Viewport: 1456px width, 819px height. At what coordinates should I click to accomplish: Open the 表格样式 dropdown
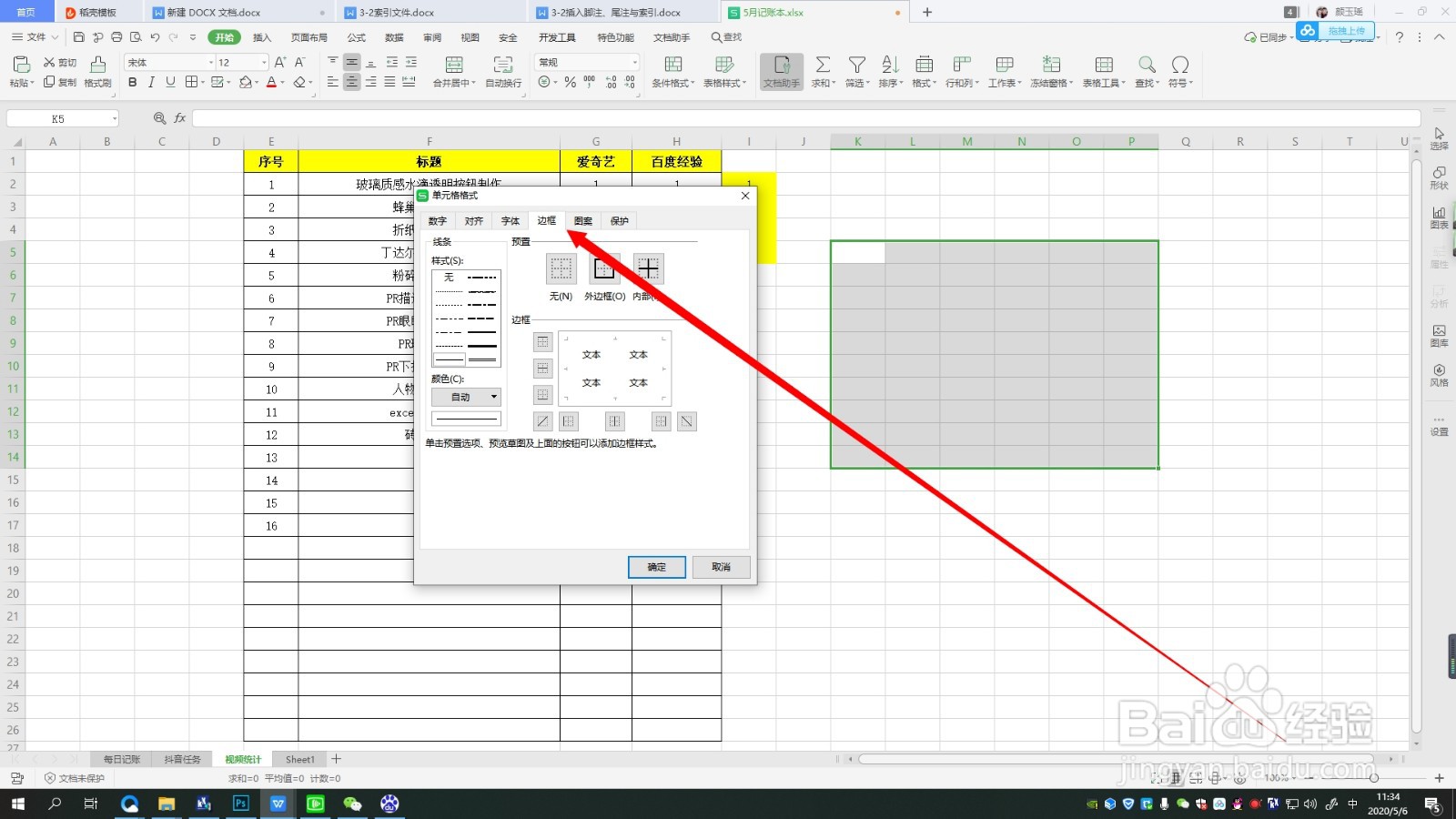tap(725, 83)
